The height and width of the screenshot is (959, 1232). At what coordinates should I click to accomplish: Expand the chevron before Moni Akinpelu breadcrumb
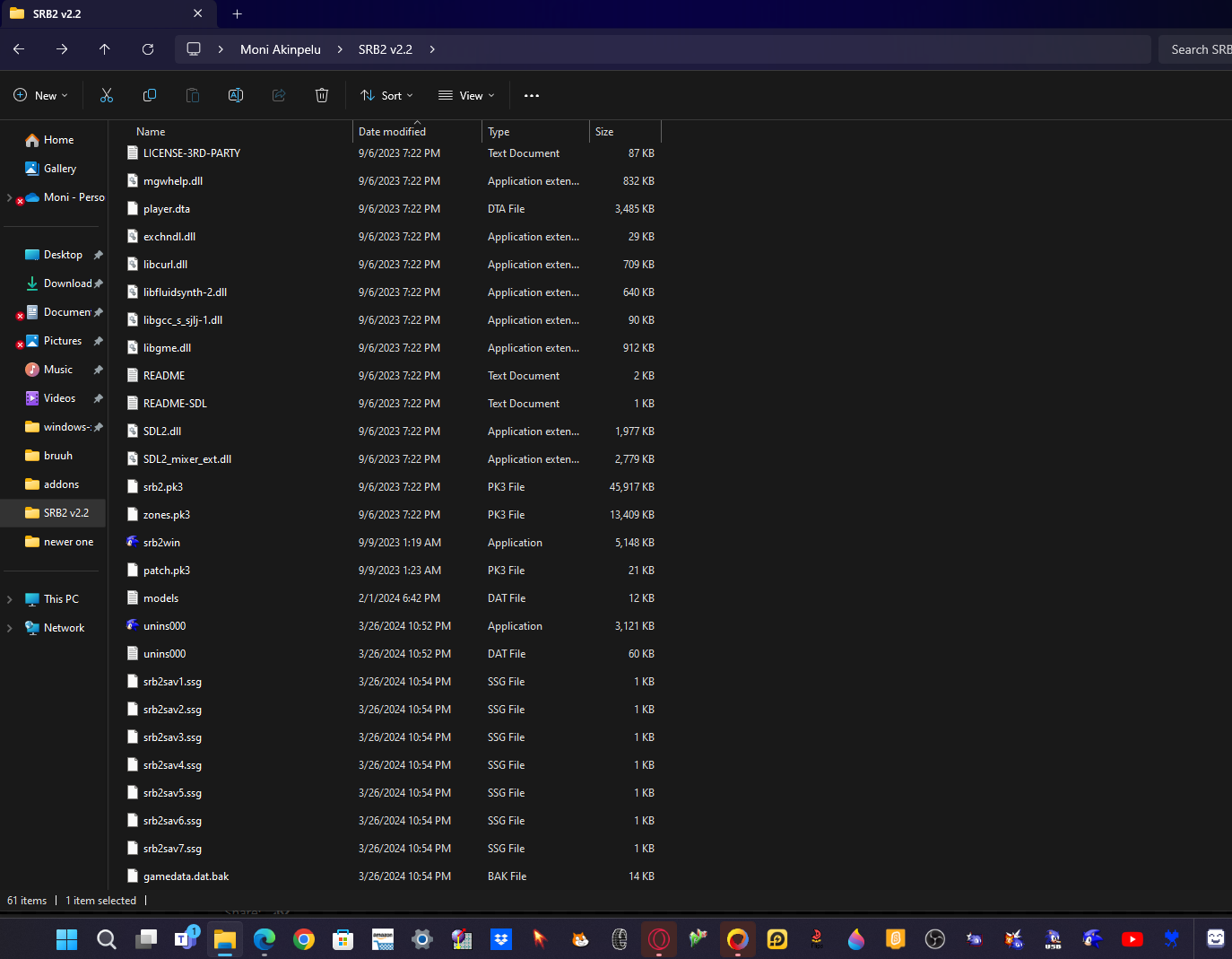pyautogui.click(x=221, y=49)
